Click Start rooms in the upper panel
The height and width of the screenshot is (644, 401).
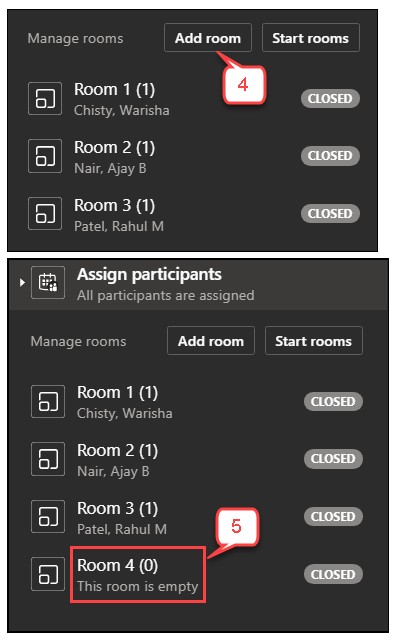(311, 38)
